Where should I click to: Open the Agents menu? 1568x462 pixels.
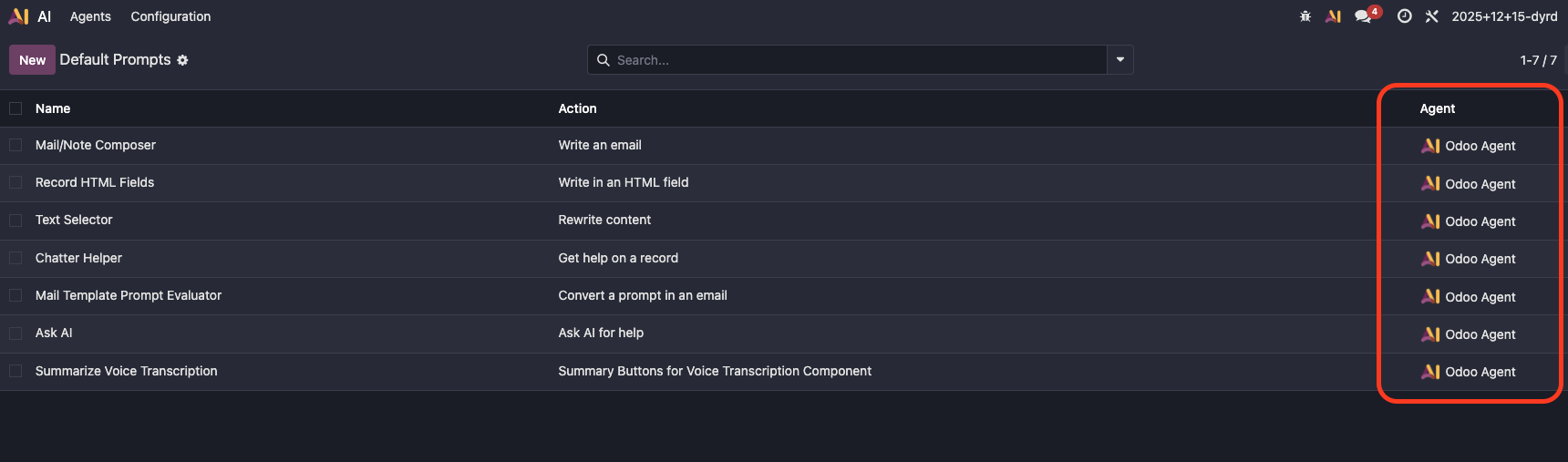pyautogui.click(x=90, y=16)
